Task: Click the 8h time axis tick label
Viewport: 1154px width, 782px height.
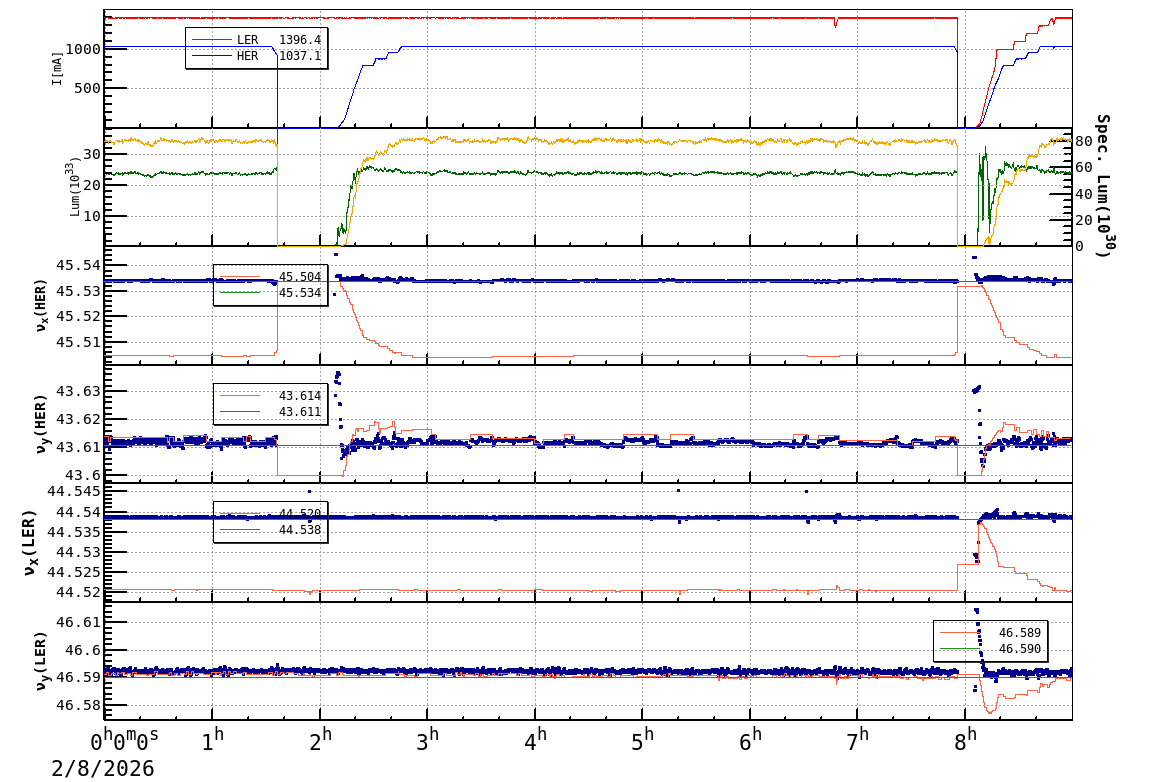Action: click(x=966, y=739)
